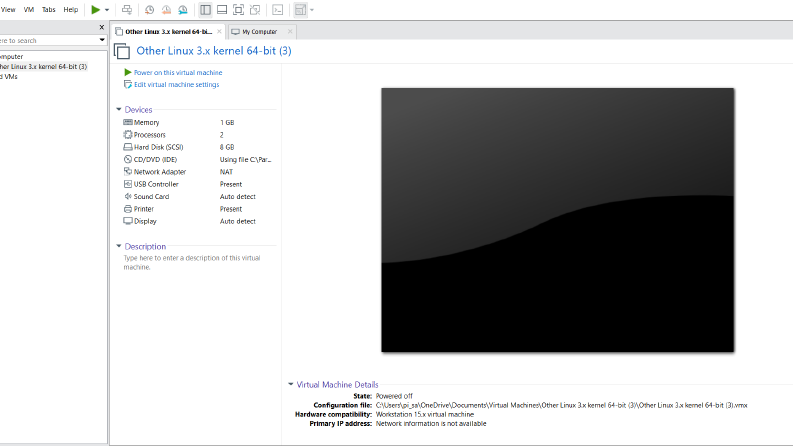Close the My Computer tab
Image resolution: width=793 pixels, height=446 pixels.
tap(290, 31)
